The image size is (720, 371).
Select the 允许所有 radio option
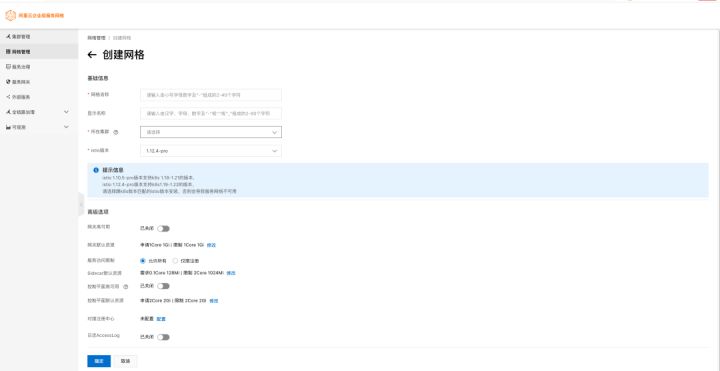(x=142, y=260)
